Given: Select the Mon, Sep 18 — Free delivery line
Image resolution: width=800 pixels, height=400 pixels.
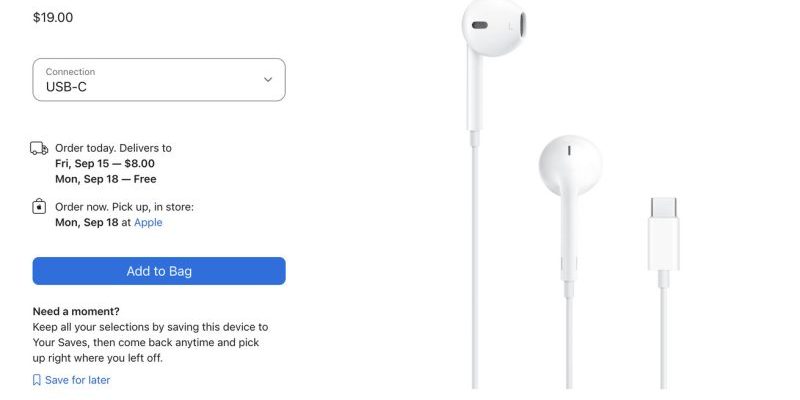Looking at the screenshot, I should coord(106,179).
